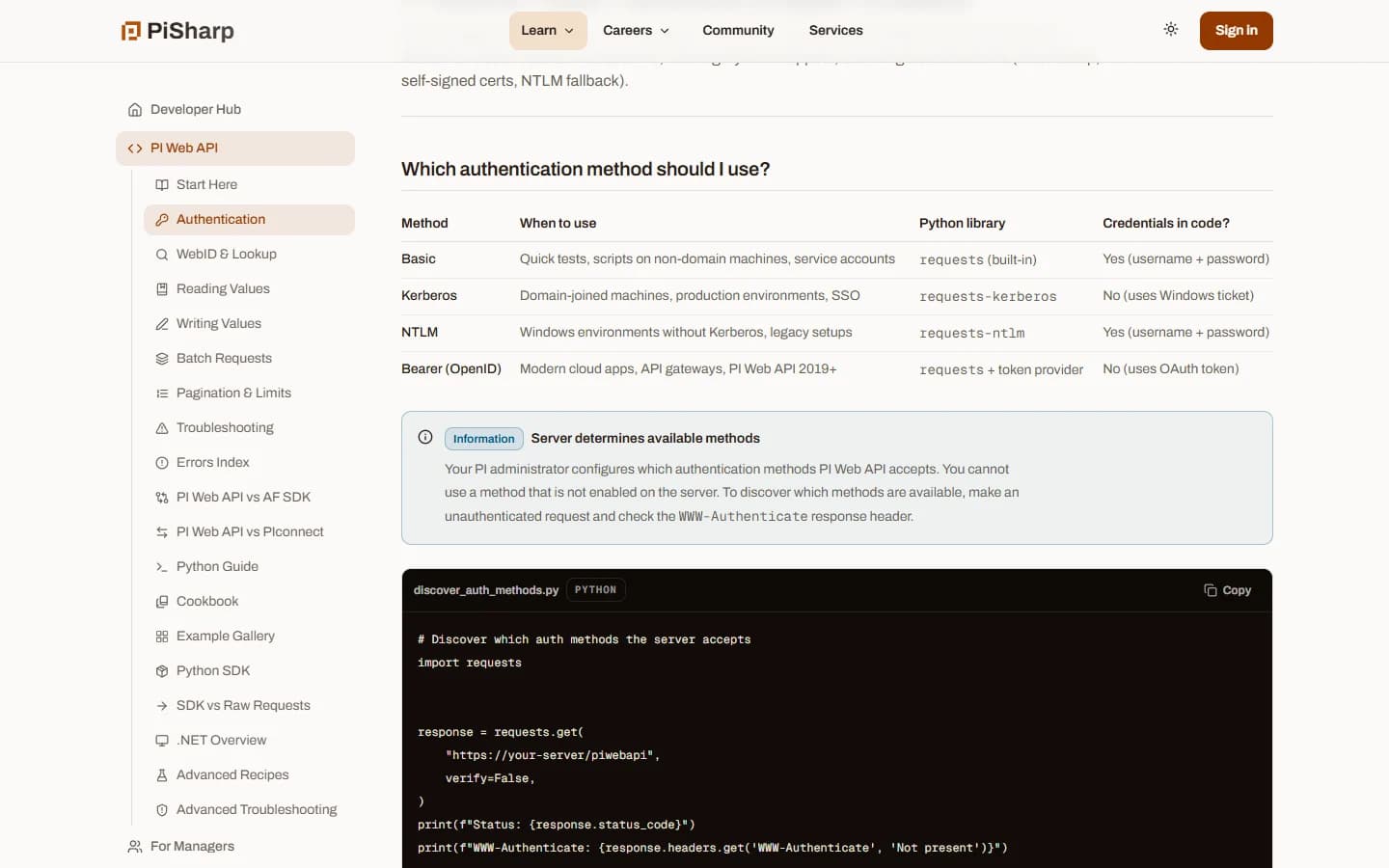
Task: Click the Advanced Recipes flask icon
Action: pyautogui.click(x=162, y=775)
